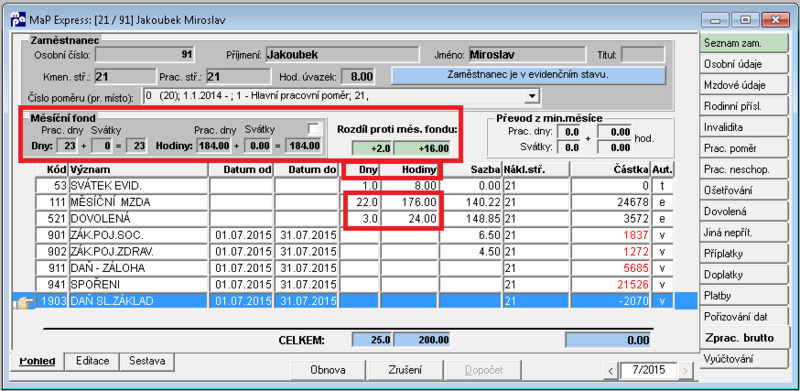Minimize the MaP Express window
Image resolution: width=800 pixels, height=391 pixels.
[715, 20]
